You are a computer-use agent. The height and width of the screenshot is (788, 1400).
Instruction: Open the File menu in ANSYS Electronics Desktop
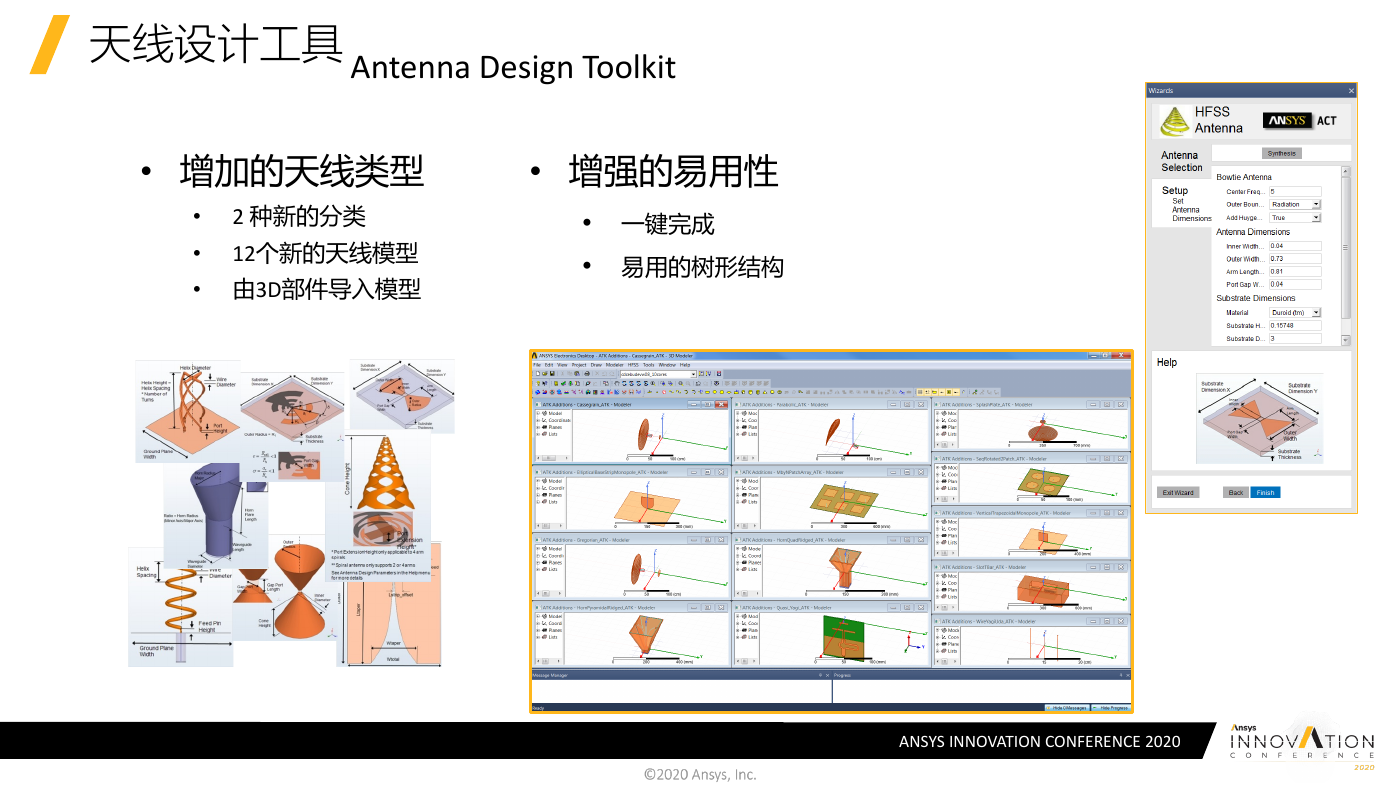pos(537,365)
